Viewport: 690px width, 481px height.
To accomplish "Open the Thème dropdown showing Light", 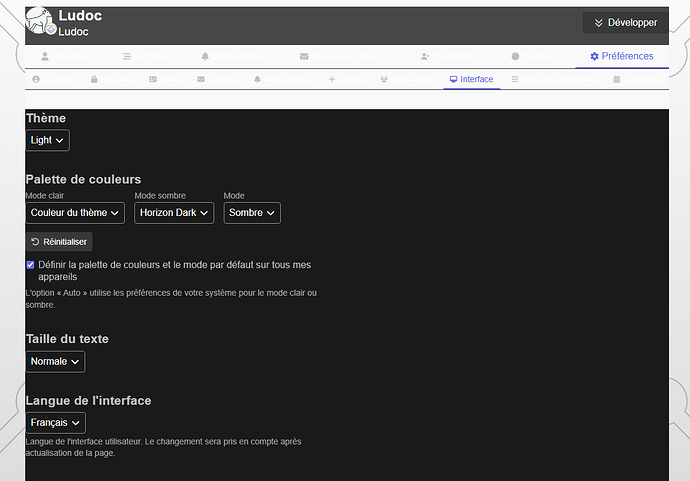I will click(x=48, y=140).
